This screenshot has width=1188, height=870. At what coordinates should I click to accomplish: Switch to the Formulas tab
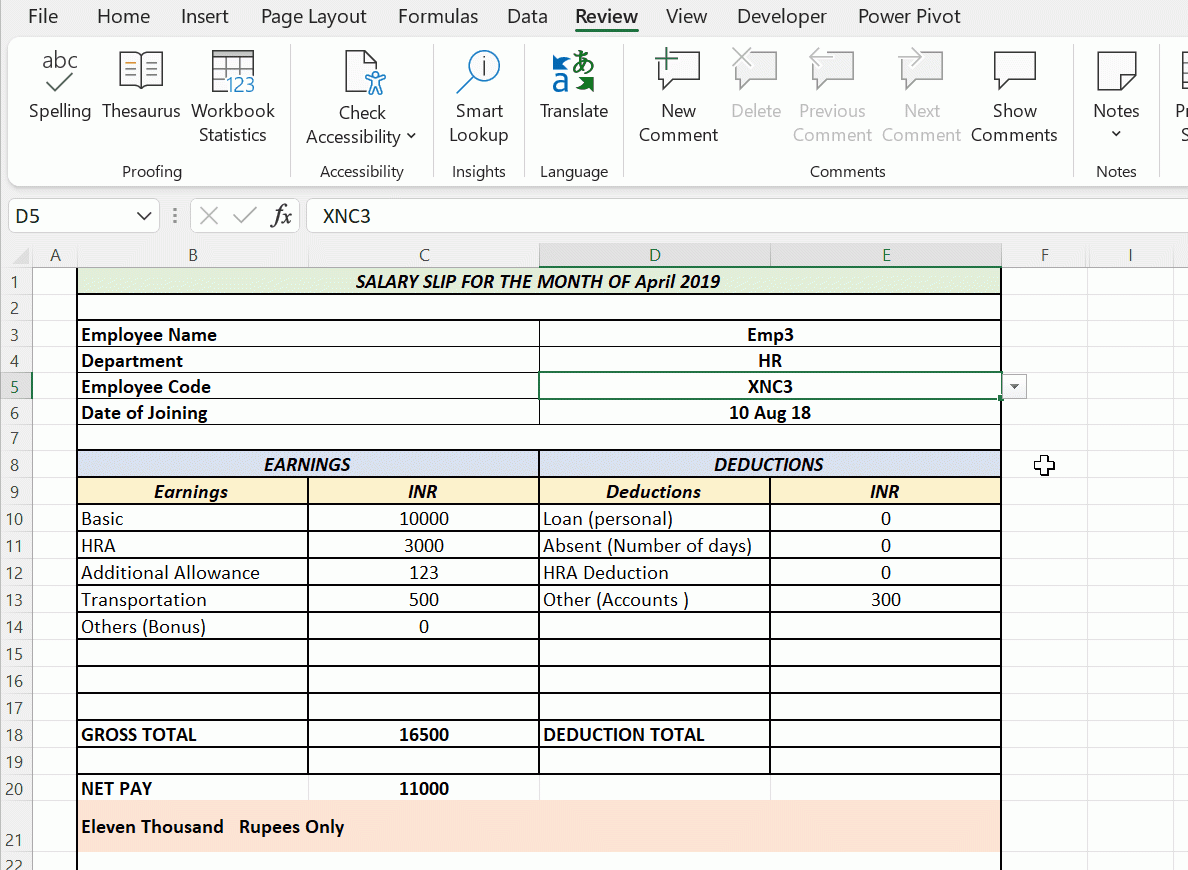438,17
